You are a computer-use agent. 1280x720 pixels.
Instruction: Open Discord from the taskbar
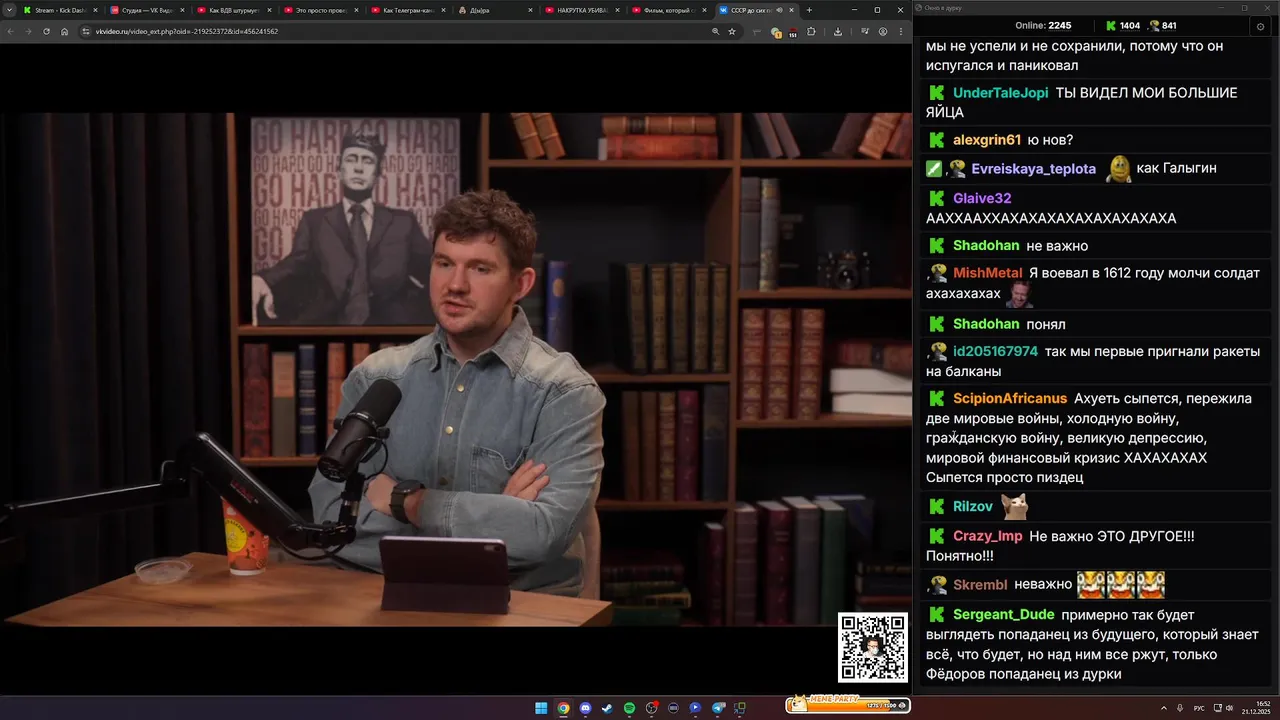[585, 708]
